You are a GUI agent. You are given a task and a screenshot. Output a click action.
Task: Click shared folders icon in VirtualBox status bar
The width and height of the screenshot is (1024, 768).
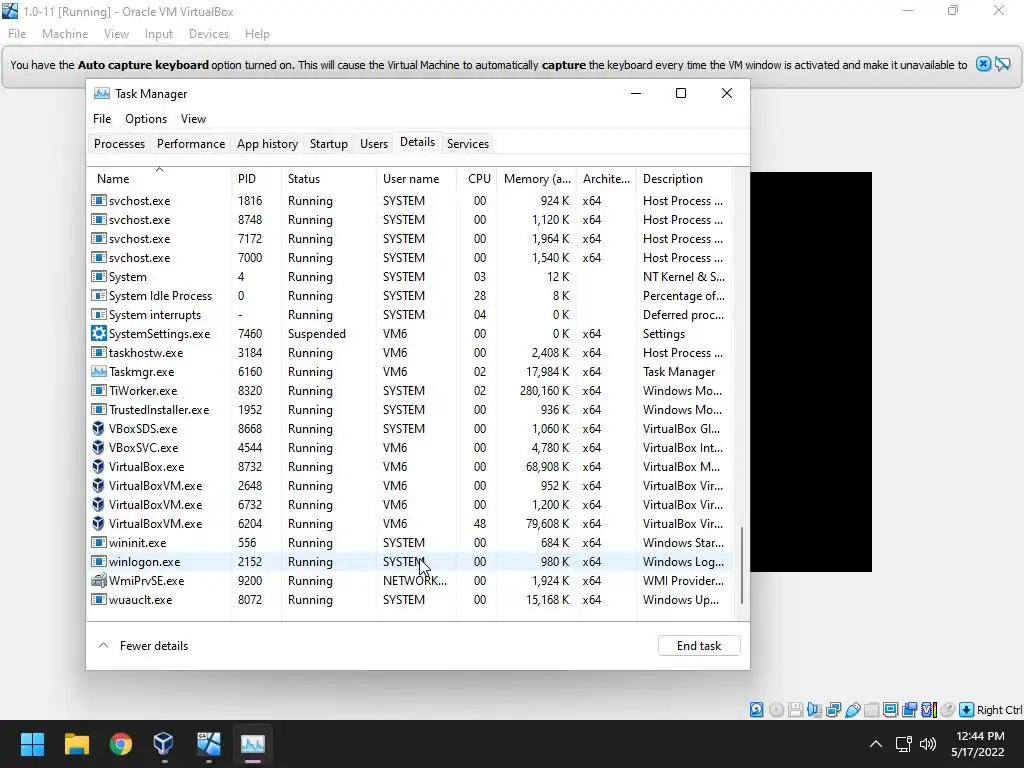871,710
